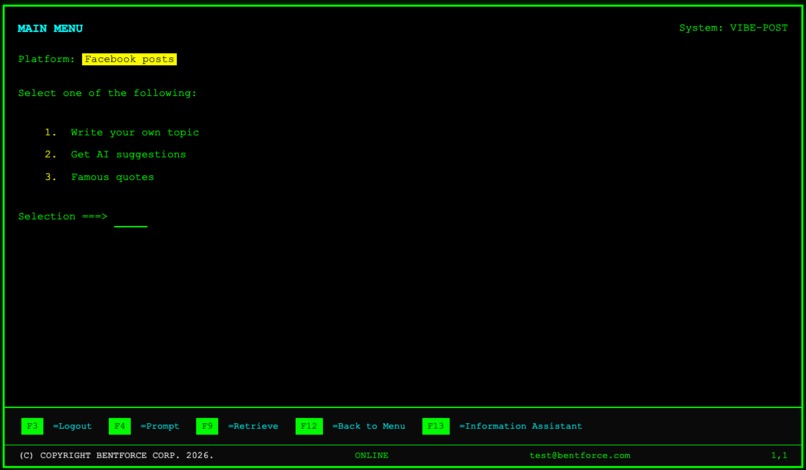
Task: Click the copyright BENTFORCE CORP. 2026 text
Action: pos(116,456)
